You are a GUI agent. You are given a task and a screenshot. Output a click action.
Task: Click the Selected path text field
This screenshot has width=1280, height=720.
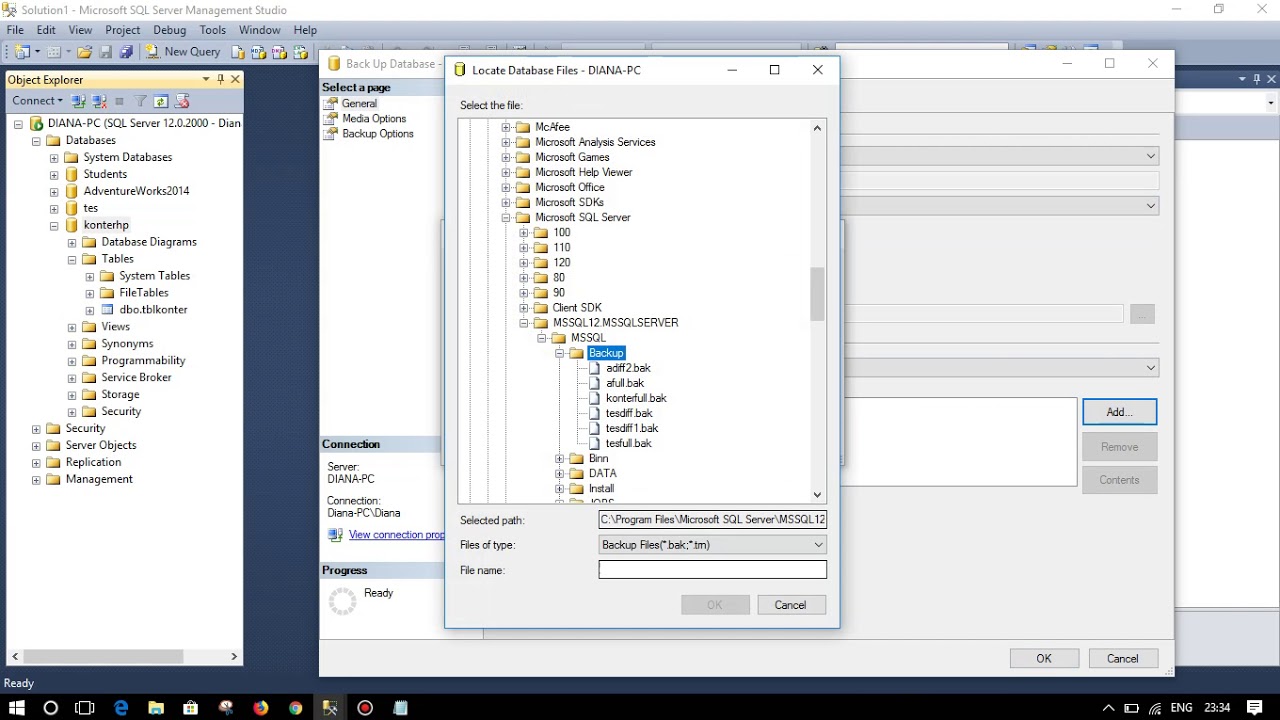click(x=712, y=520)
